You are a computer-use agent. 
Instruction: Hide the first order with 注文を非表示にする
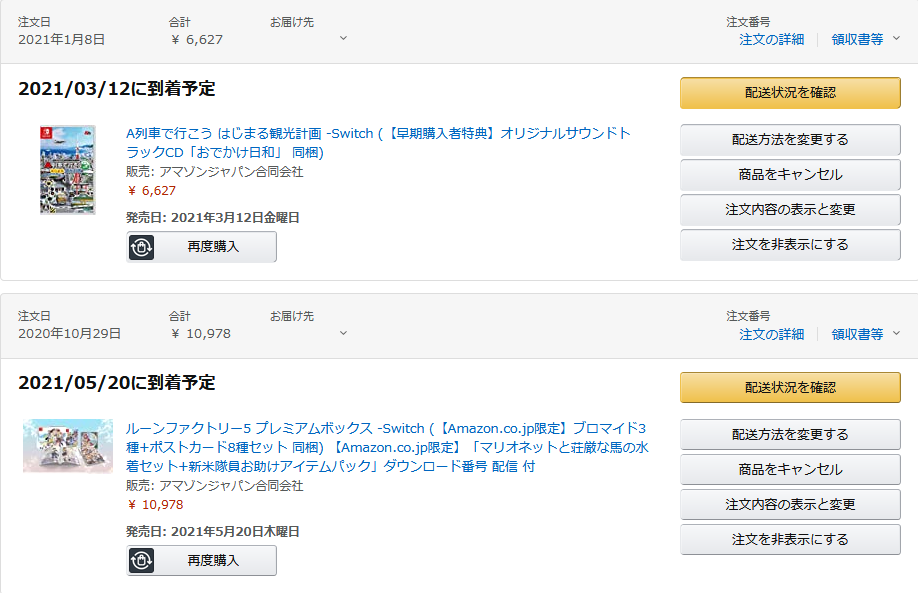click(790, 245)
